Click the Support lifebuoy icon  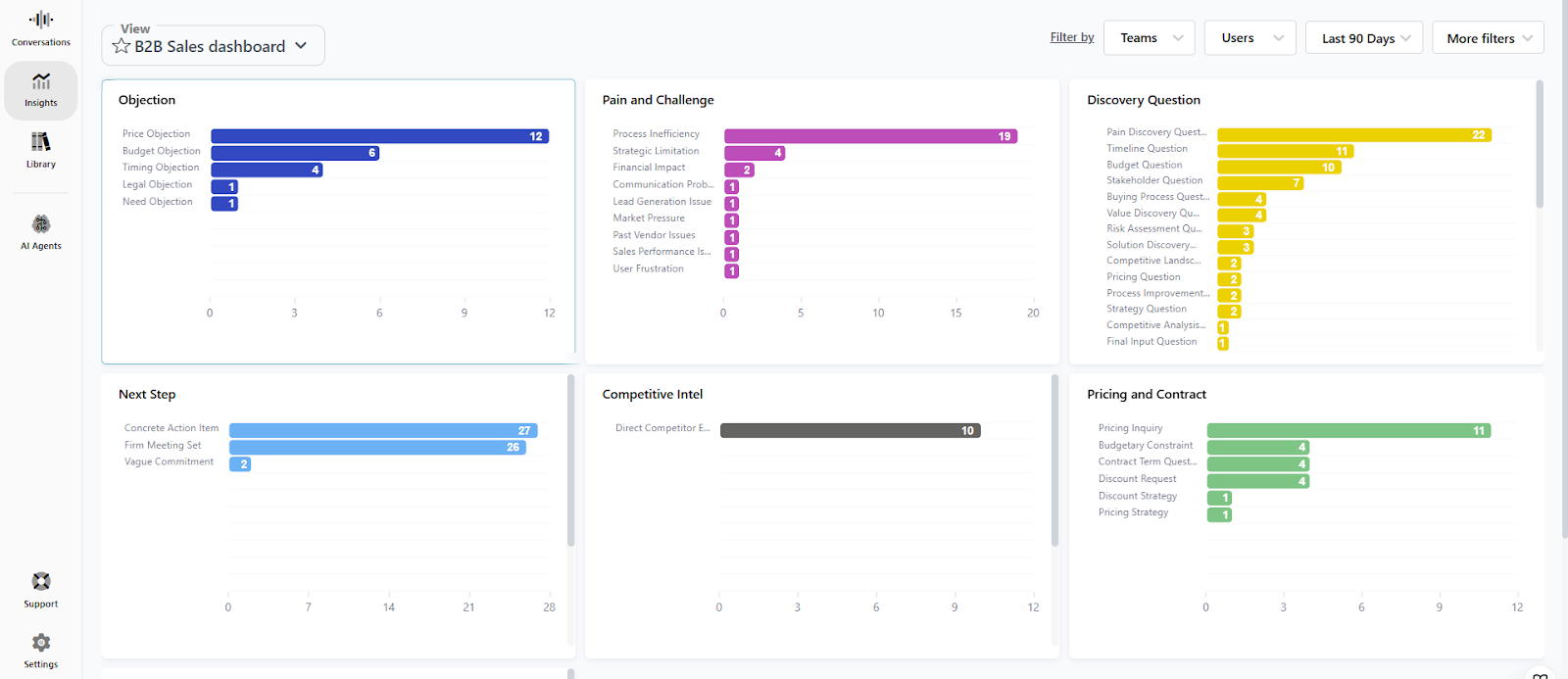coord(41,581)
